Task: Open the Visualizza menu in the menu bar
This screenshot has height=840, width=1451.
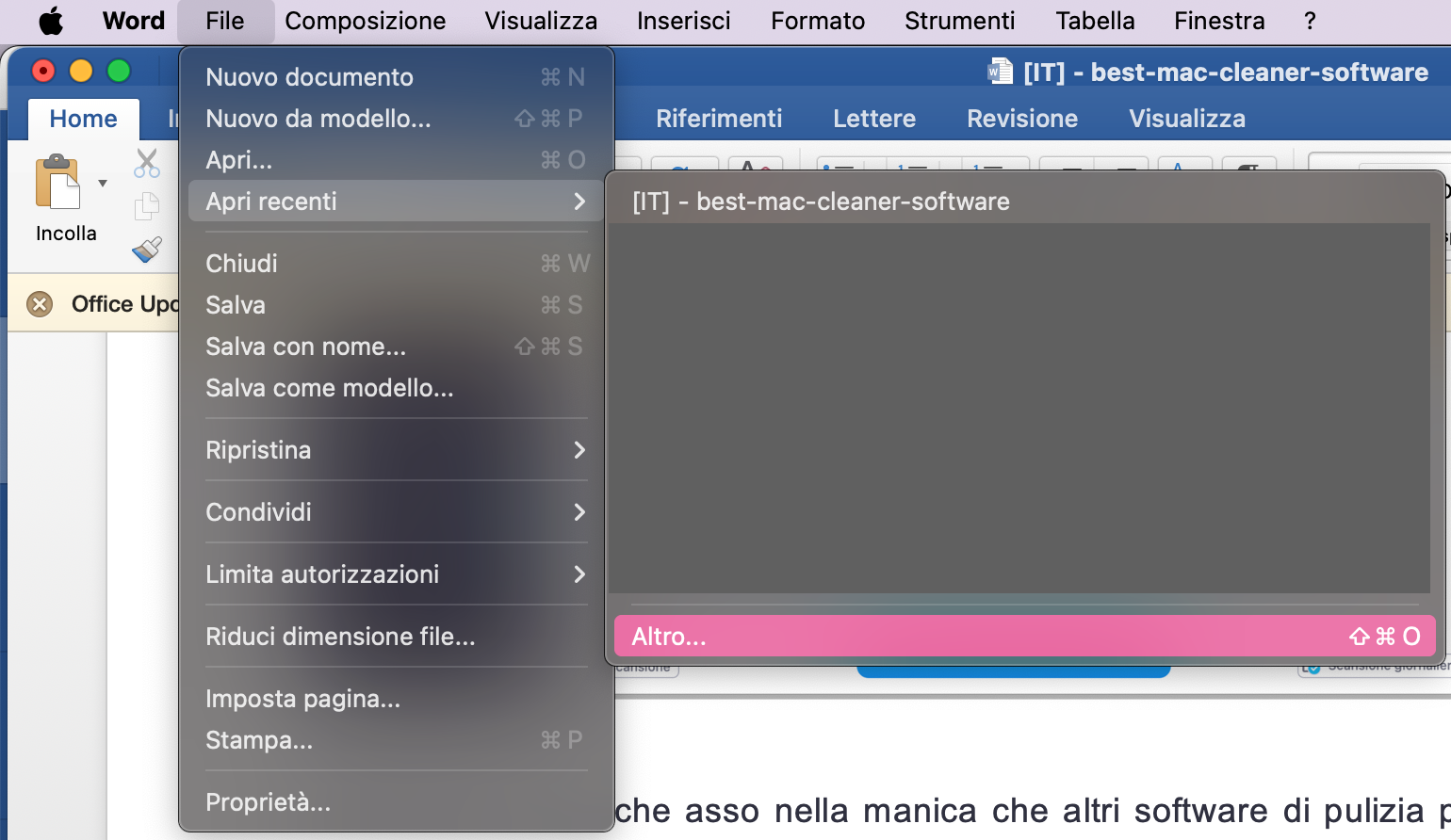Action: point(541,21)
